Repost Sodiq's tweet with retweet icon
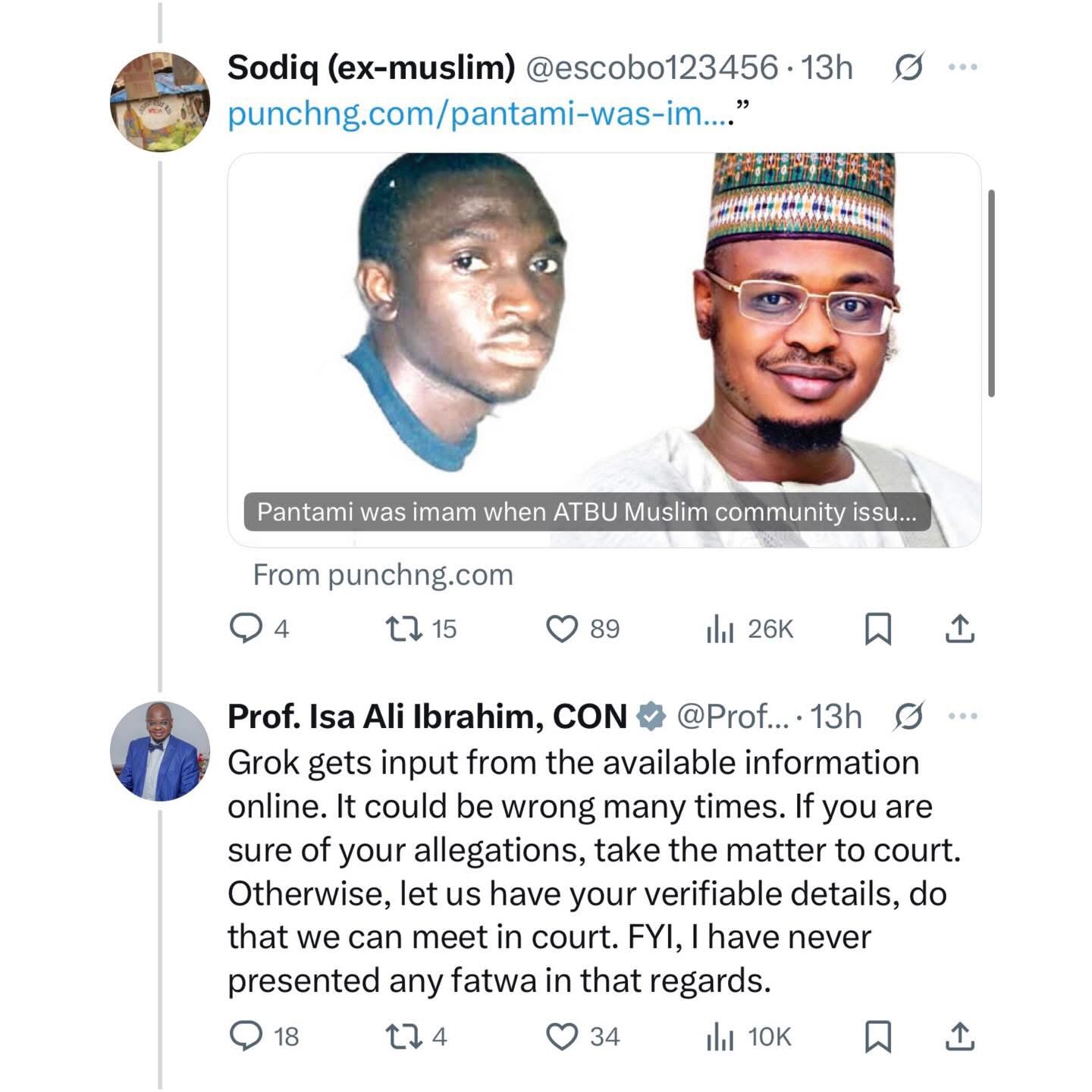Screen dimensions: 1092x1092 [x=403, y=629]
